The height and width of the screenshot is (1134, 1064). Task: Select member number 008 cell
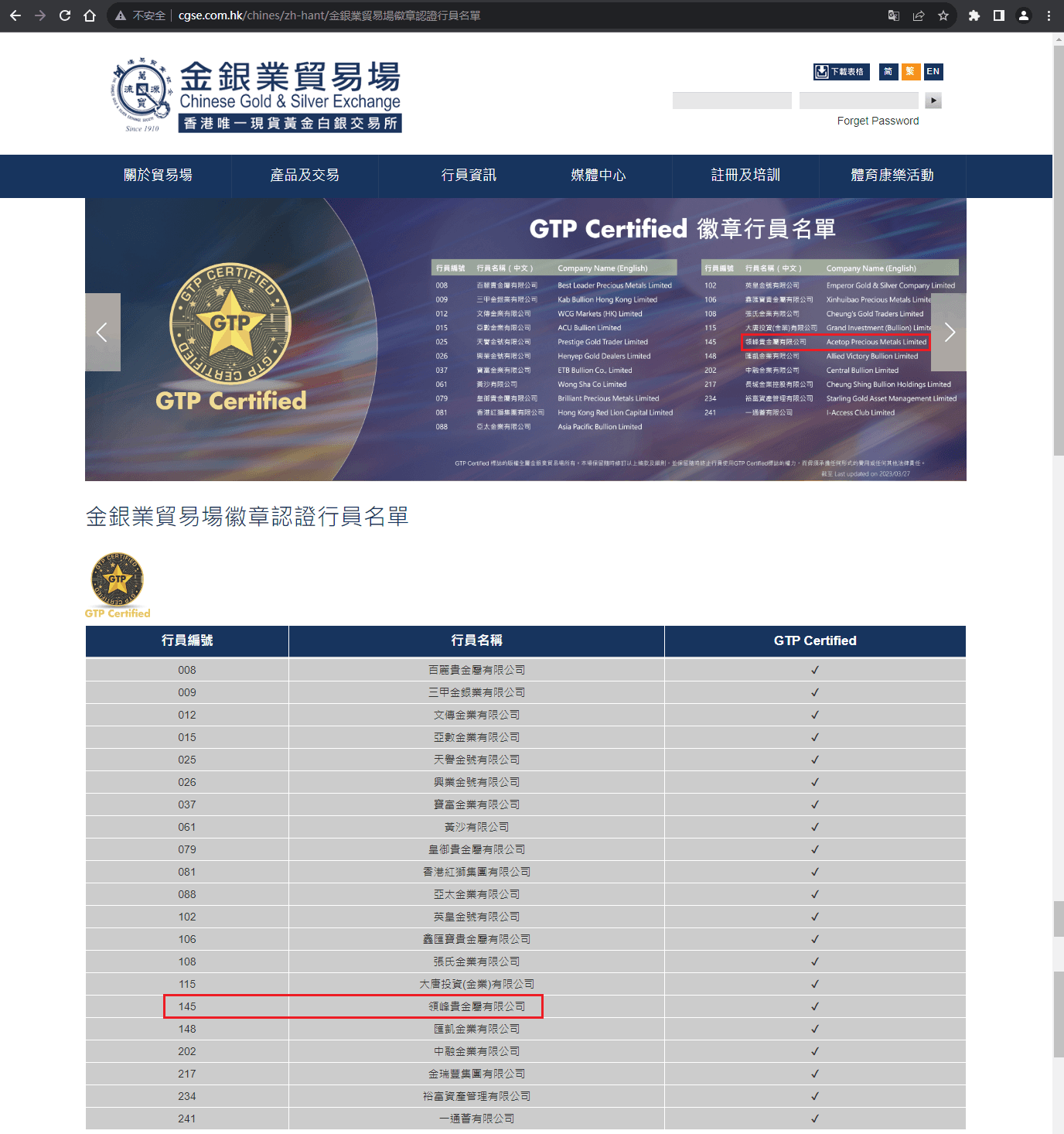point(187,670)
